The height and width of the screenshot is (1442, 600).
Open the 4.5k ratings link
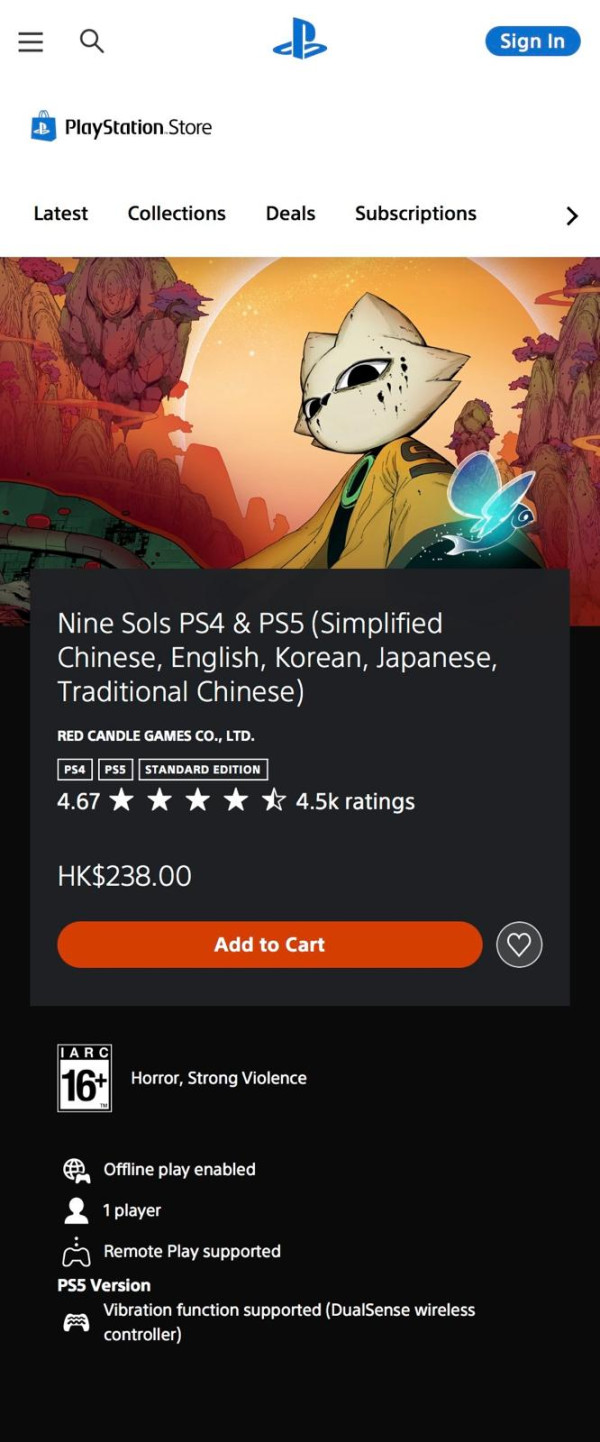355,801
